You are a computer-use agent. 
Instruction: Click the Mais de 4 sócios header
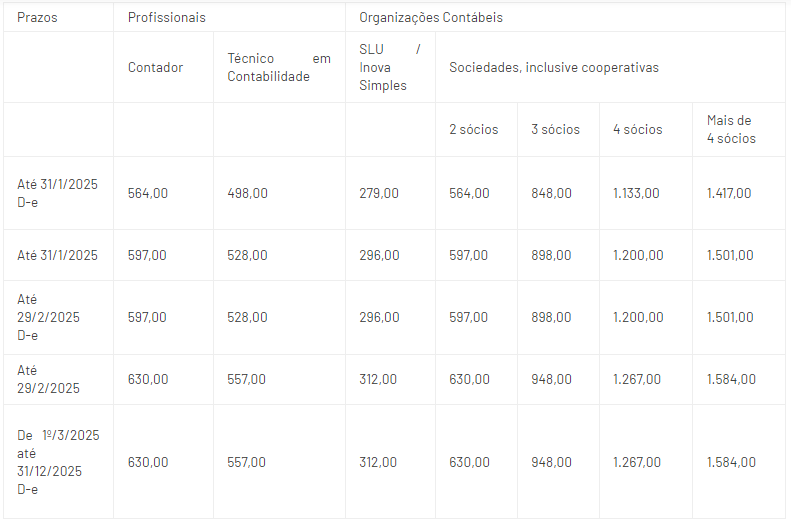click(731, 130)
